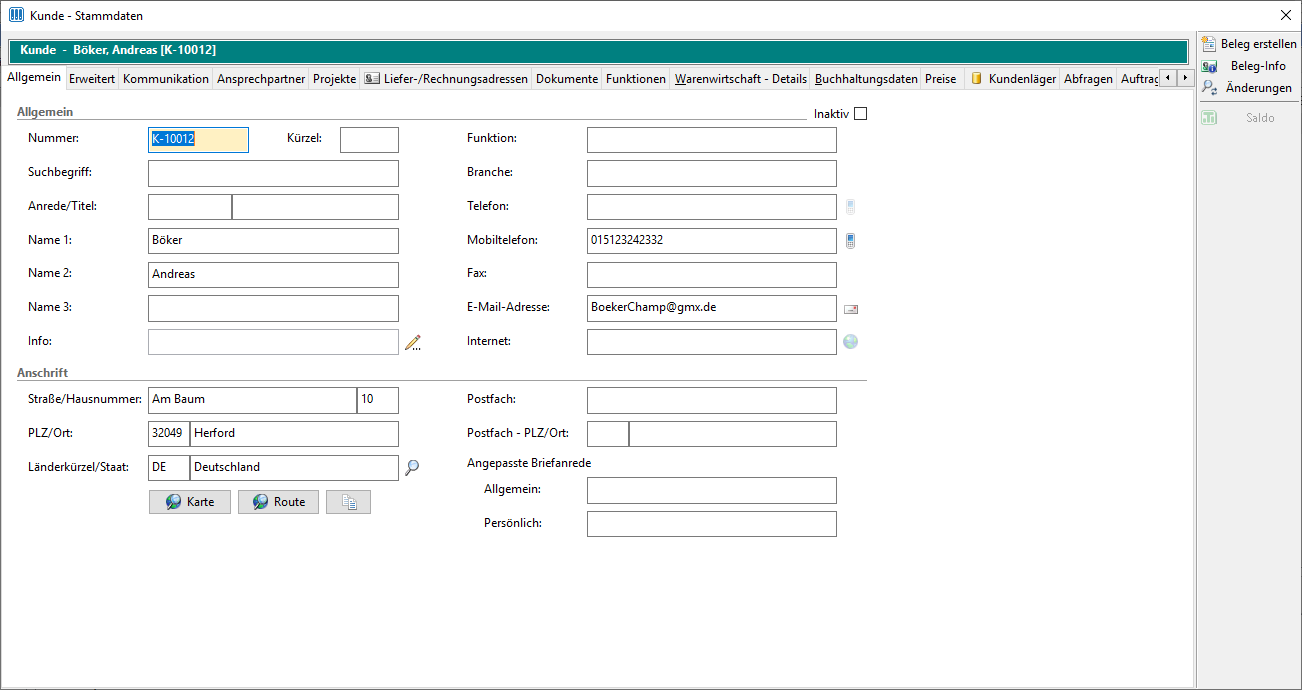Click the Name 1 field containing Böker
This screenshot has width=1302, height=690.
pyautogui.click(x=273, y=241)
